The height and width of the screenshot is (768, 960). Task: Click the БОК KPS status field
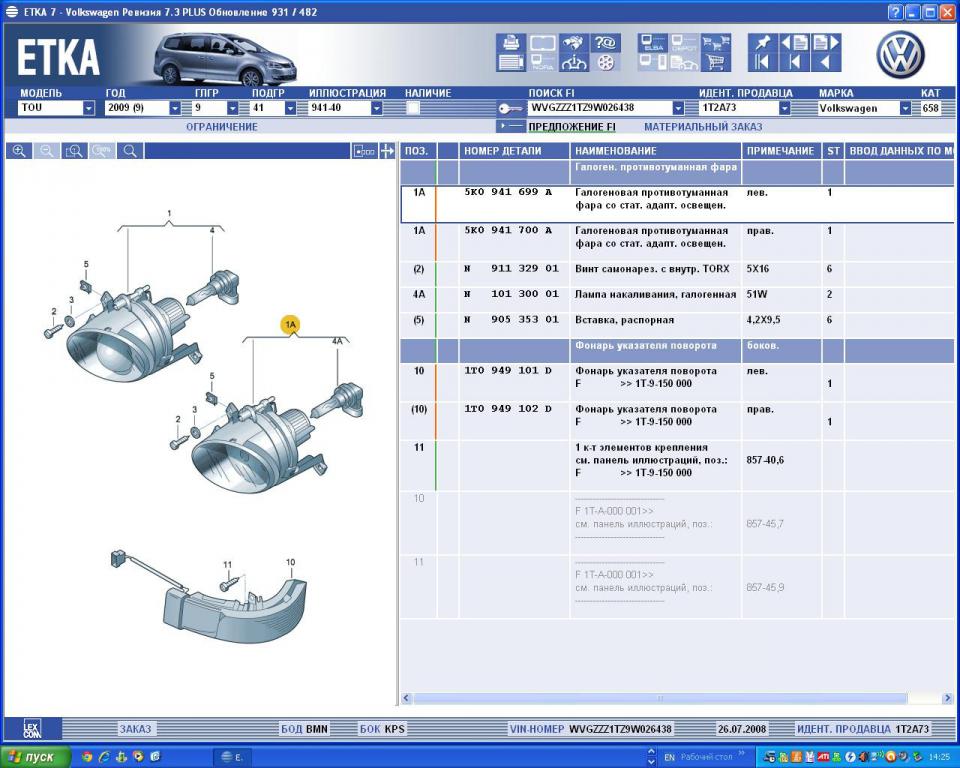click(x=382, y=729)
